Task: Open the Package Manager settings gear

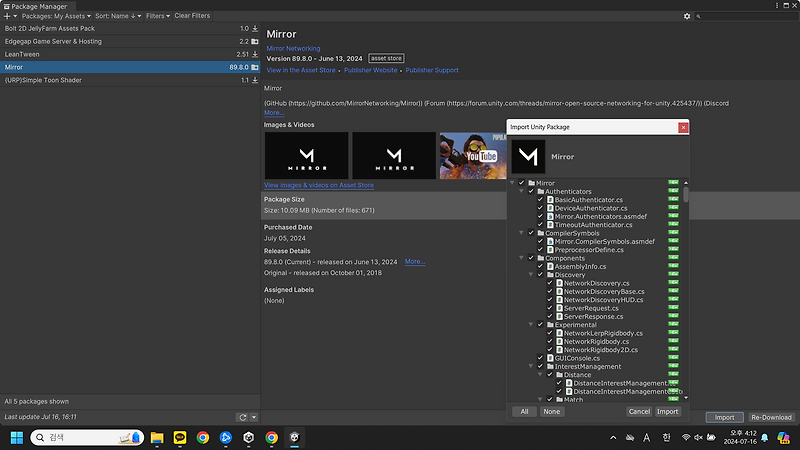Action: pyautogui.click(x=687, y=16)
